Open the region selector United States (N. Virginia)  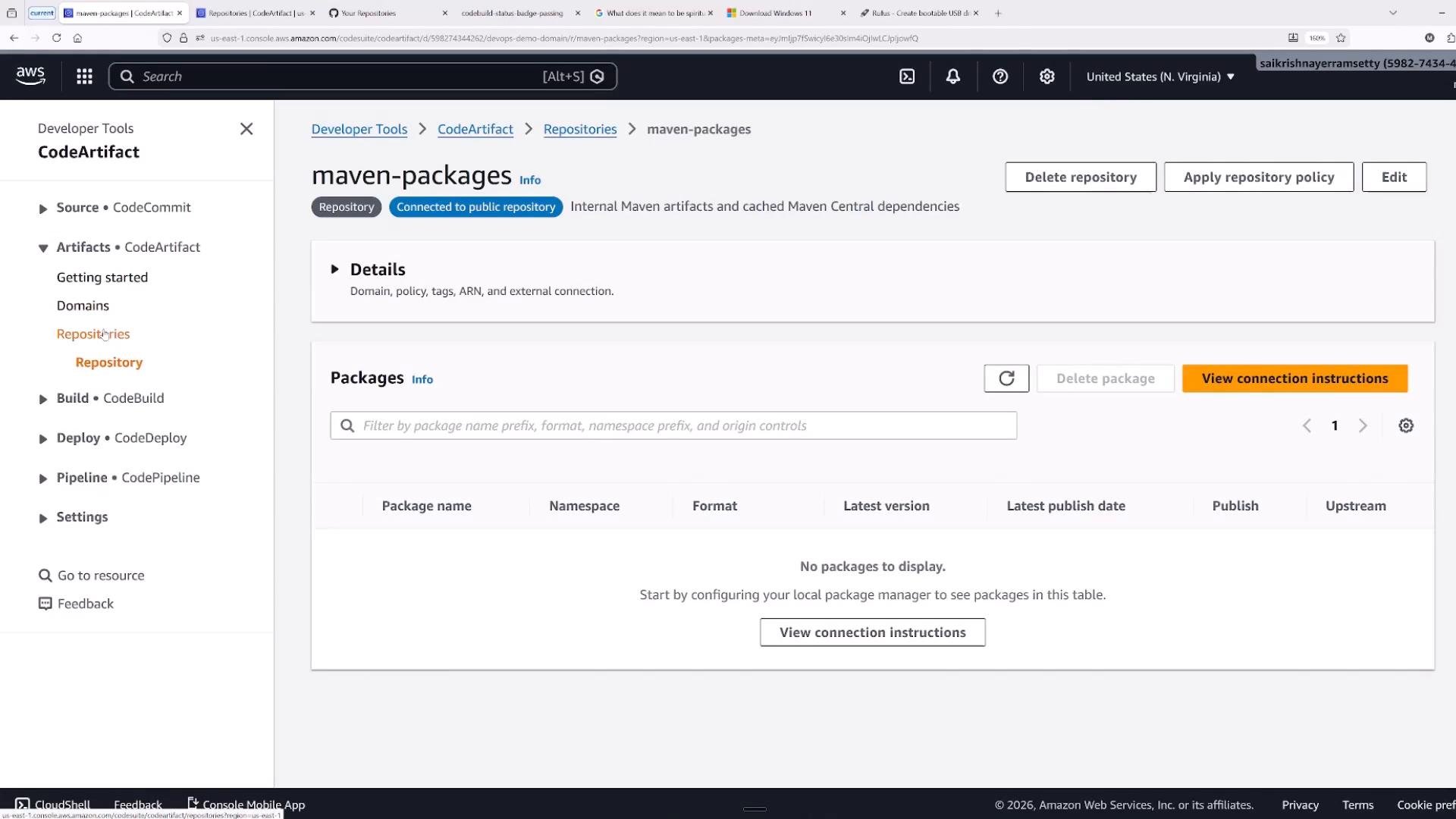tap(1160, 77)
